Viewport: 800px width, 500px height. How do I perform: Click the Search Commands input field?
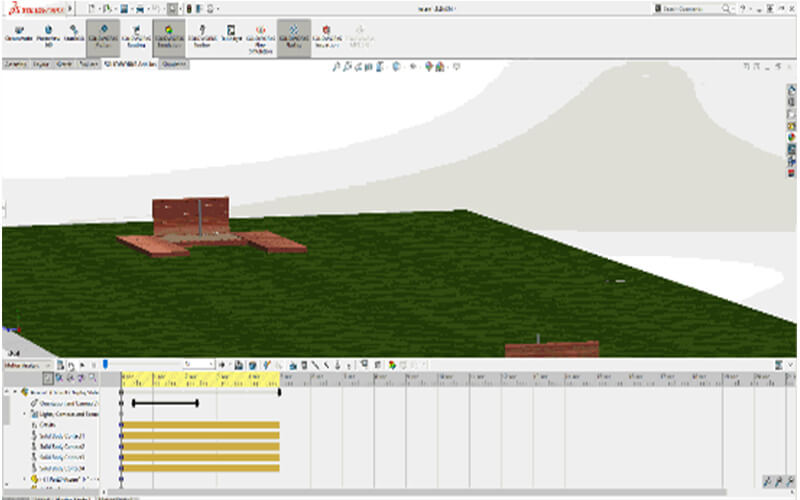pos(690,8)
